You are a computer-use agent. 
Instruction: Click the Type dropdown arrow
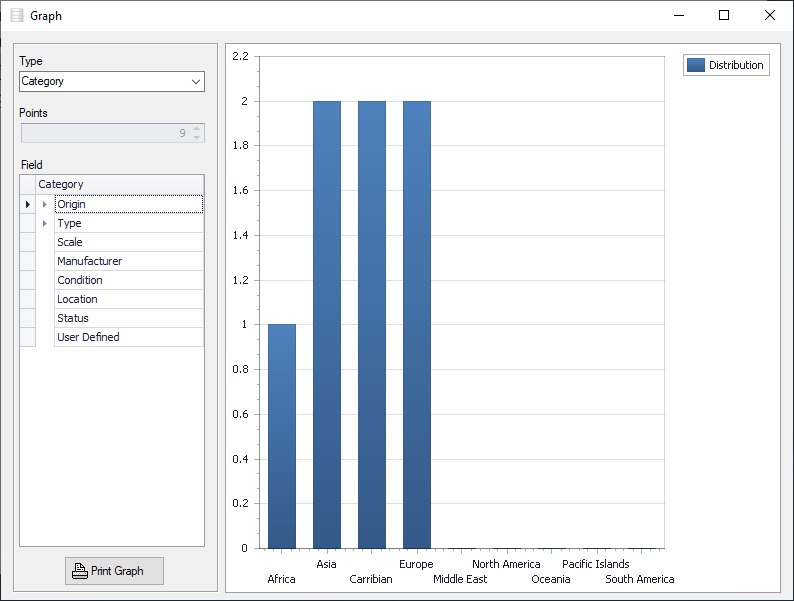point(196,82)
